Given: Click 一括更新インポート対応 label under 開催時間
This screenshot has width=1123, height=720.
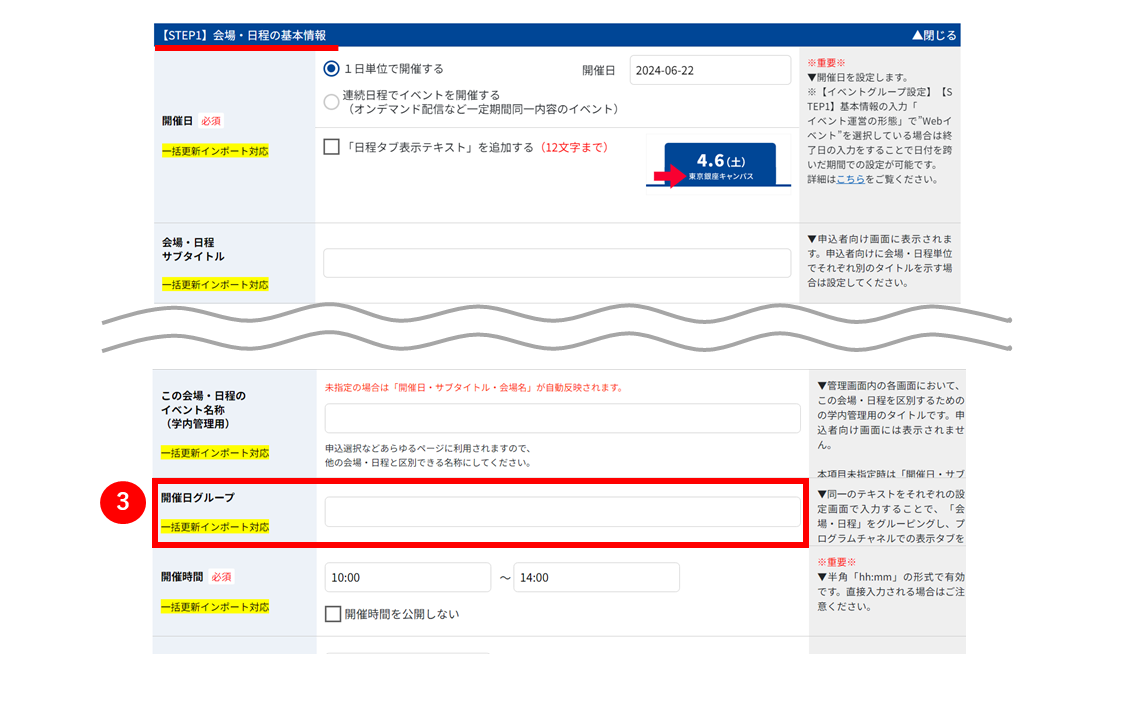Looking at the screenshot, I should (x=215, y=607).
